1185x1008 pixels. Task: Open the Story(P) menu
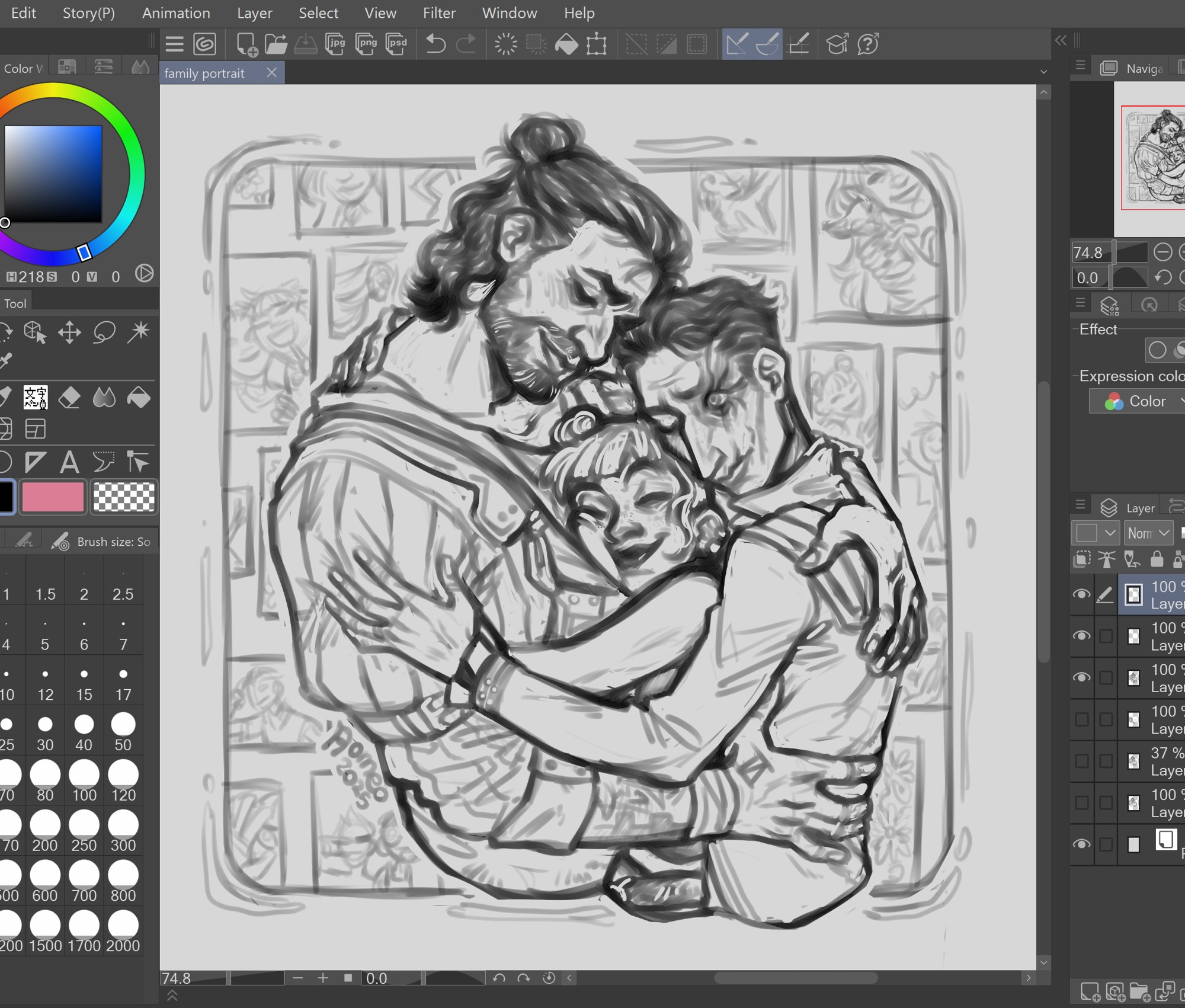click(x=89, y=13)
